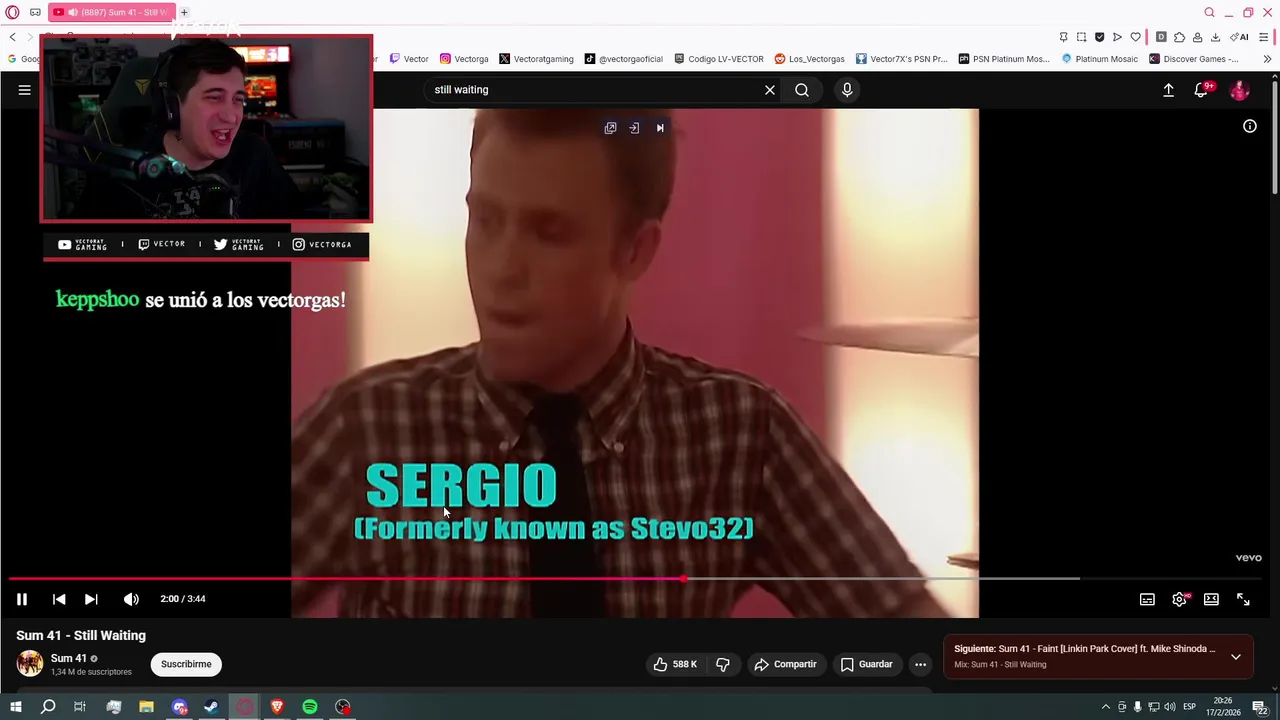The image size is (1280, 720).
Task: Open Opera browser main menu logo
Action: tap(12, 12)
